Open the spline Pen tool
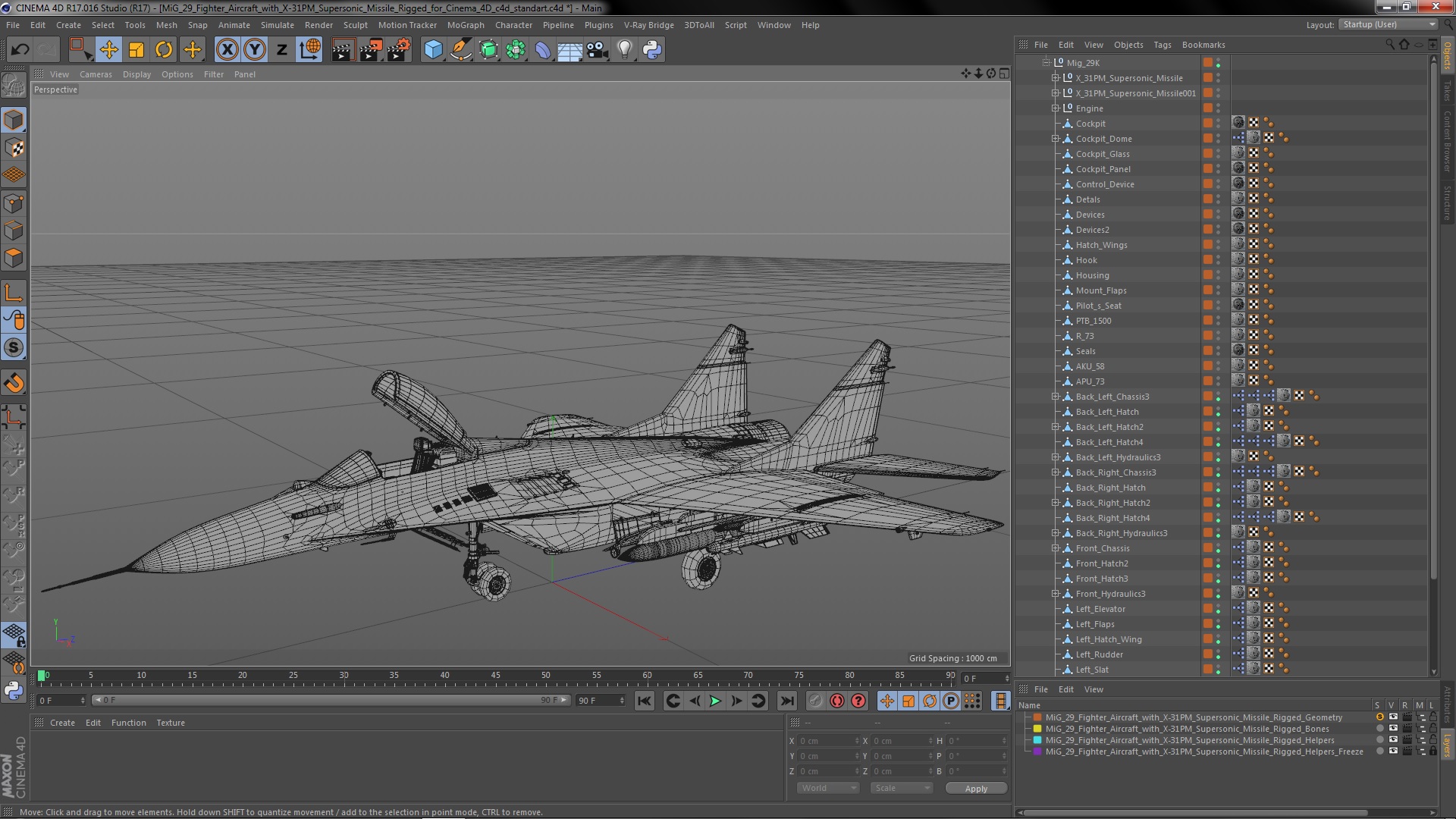This screenshot has height=819, width=1456. point(460,50)
